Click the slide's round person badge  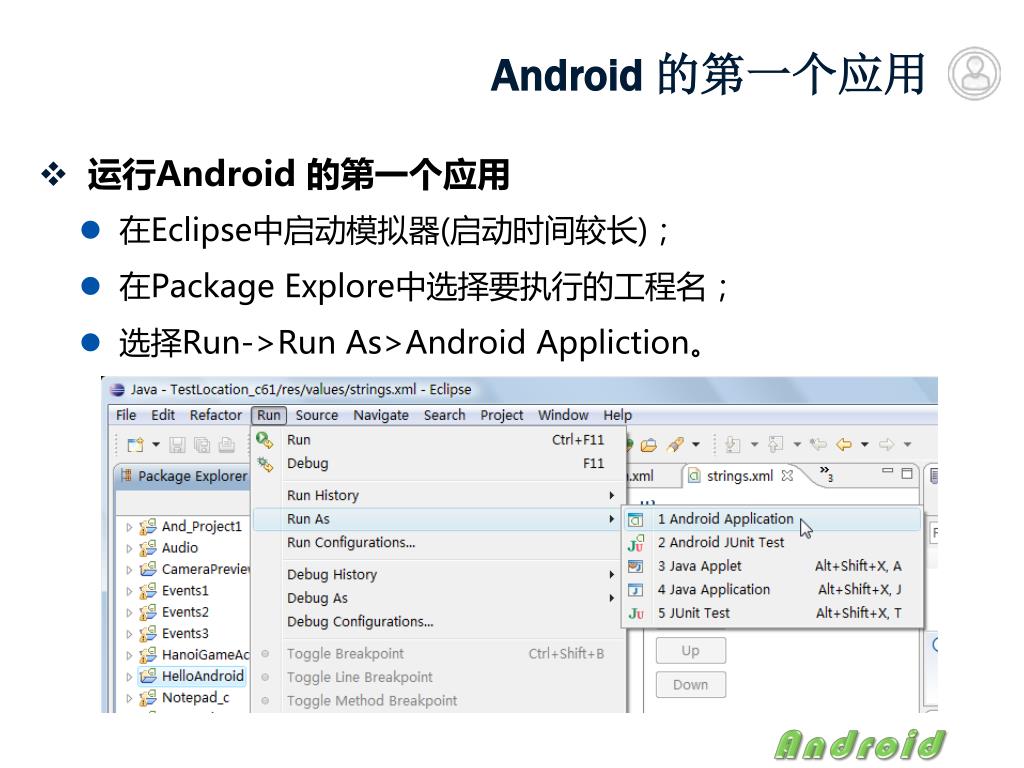974,73
